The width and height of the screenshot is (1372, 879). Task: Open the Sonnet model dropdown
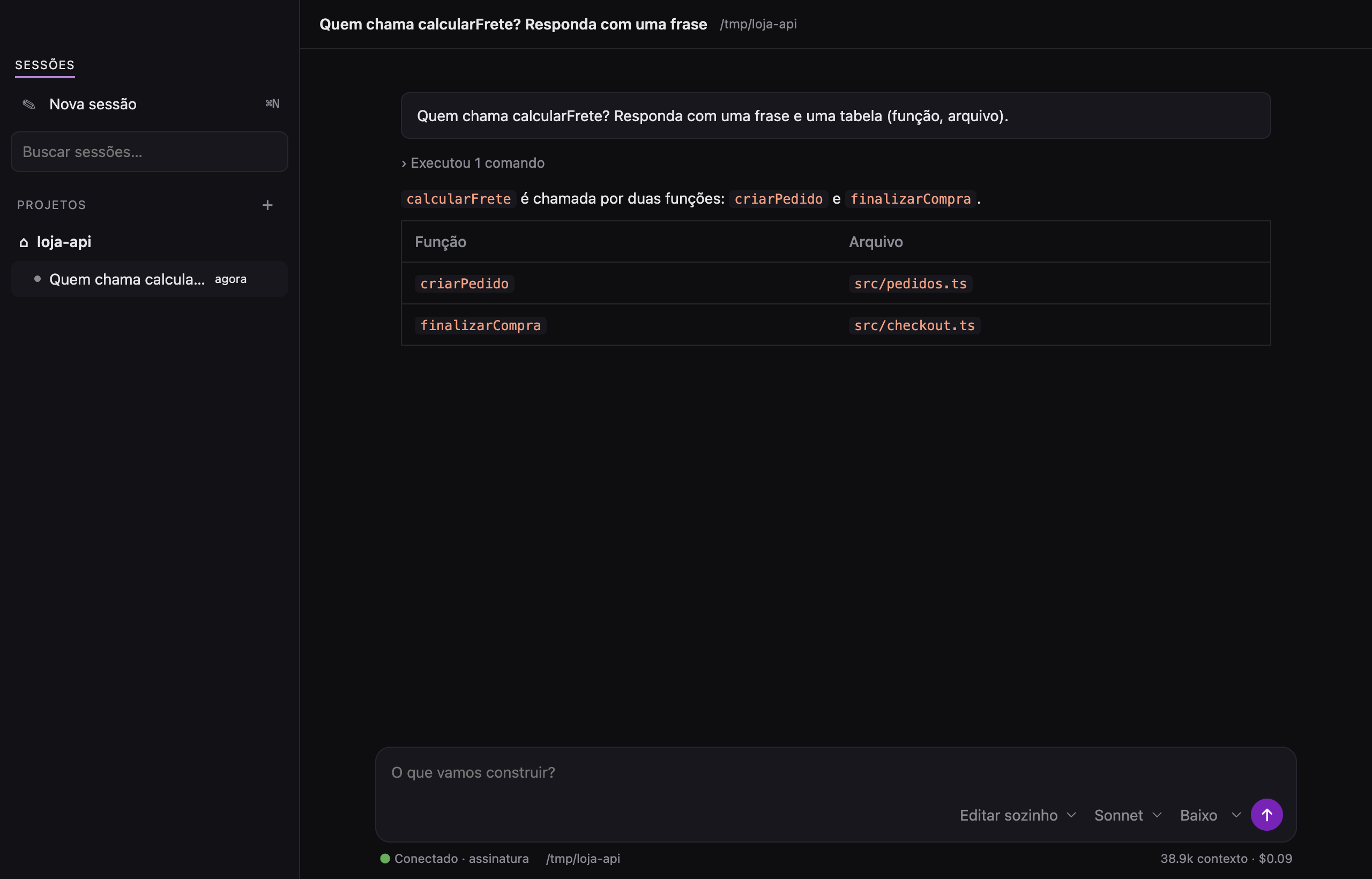click(x=1128, y=815)
